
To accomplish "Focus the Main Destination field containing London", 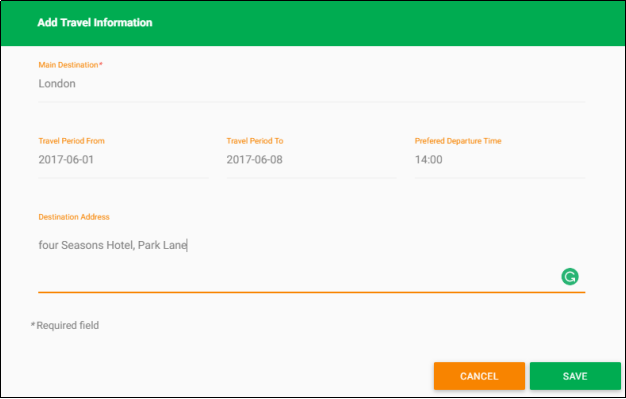I will tap(312, 84).
